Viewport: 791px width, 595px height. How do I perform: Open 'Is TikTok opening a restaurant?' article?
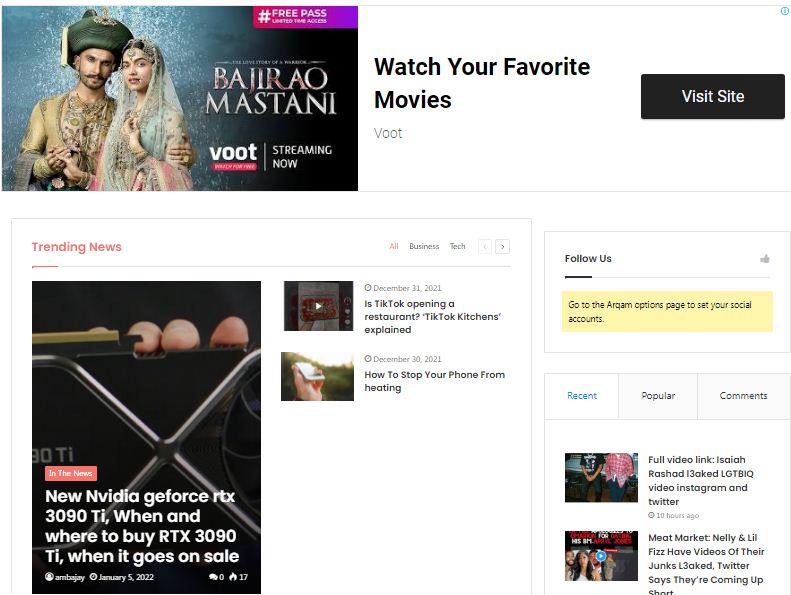[432, 316]
